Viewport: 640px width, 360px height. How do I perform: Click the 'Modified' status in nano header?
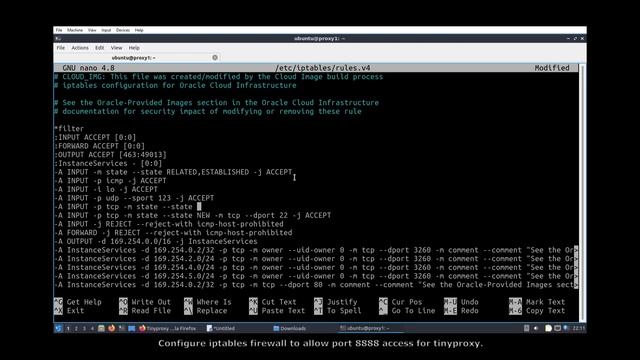click(552, 68)
